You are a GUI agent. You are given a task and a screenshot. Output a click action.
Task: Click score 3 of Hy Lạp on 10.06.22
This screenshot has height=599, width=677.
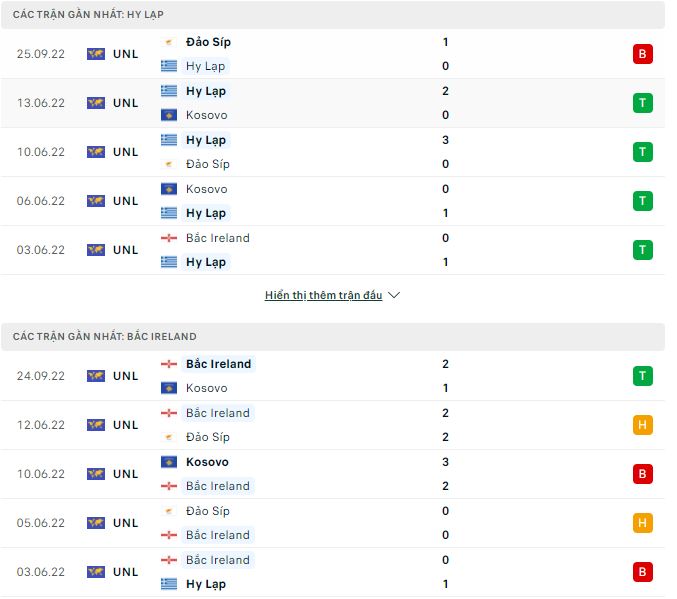click(445, 140)
